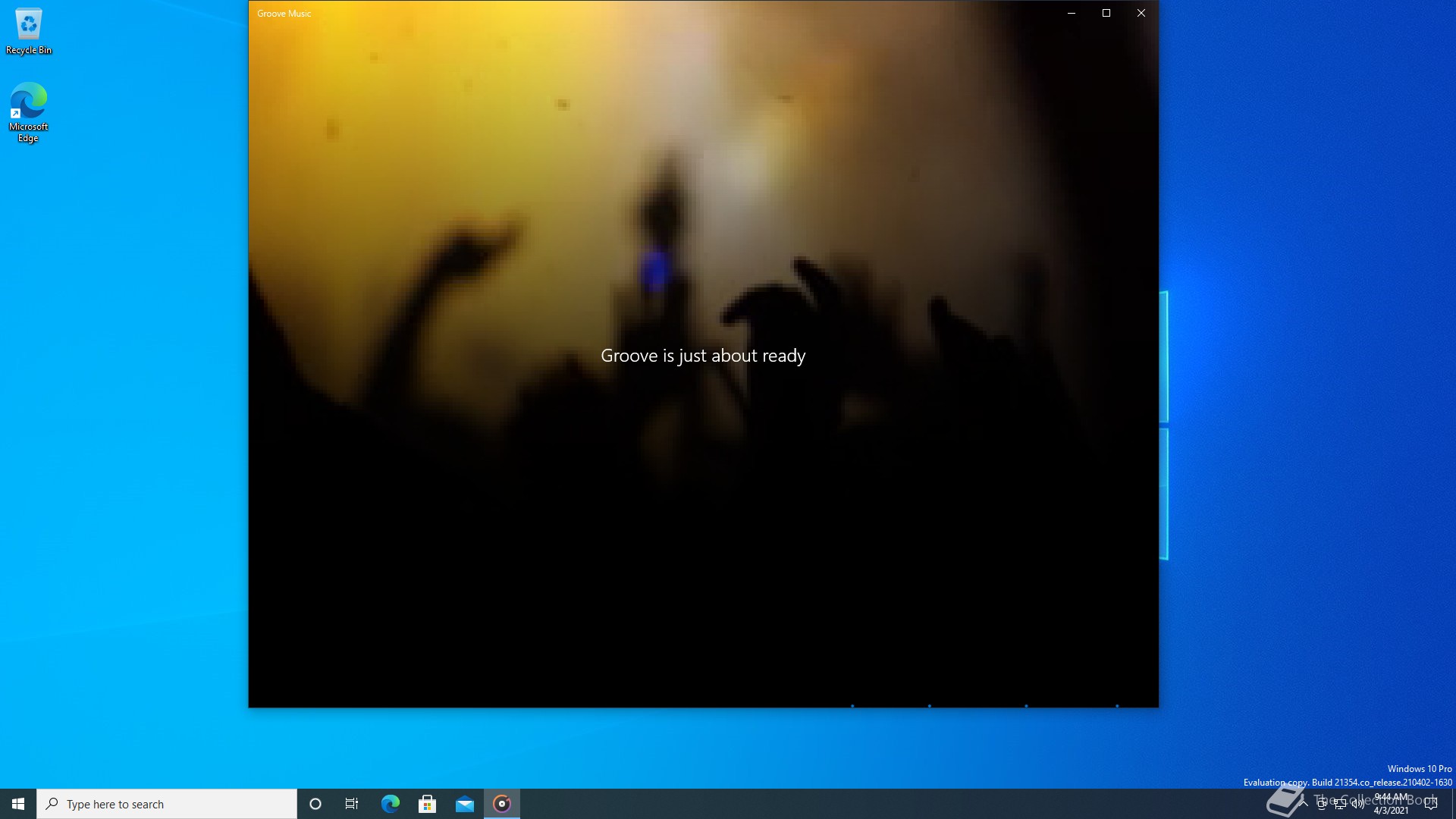Open the network status tray icon
The height and width of the screenshot is (819, 1456).
coord(1340,804)
